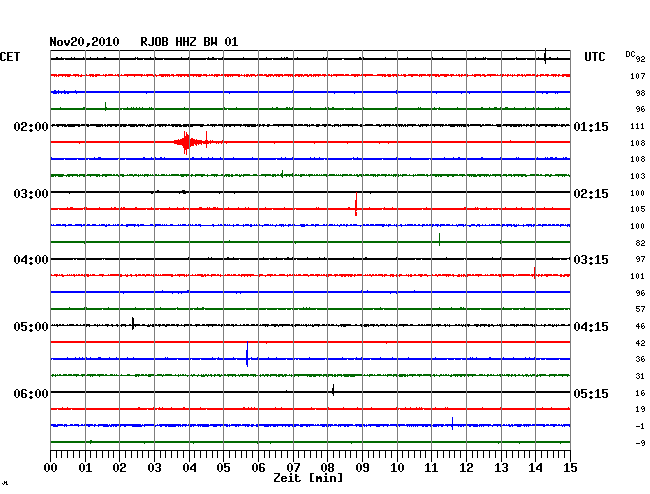Click the 12 minute axis tick label
650x494 pixels.
[x=466, y=468]
